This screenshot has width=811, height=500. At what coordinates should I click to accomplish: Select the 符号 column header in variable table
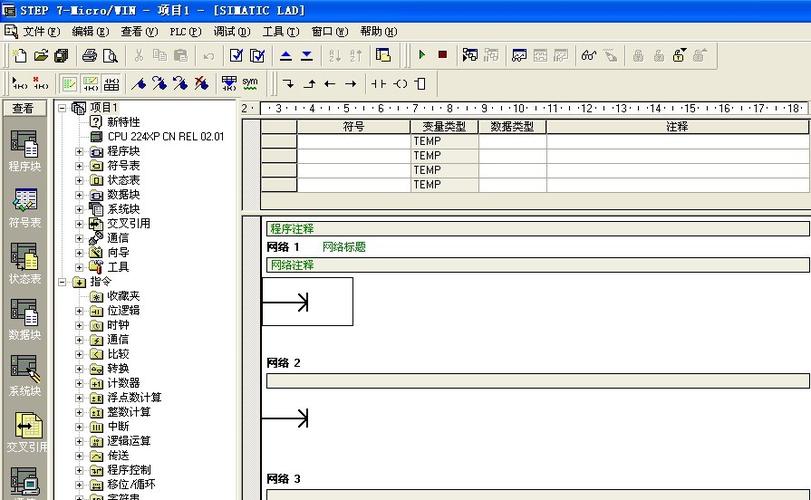tap(354, 127)
